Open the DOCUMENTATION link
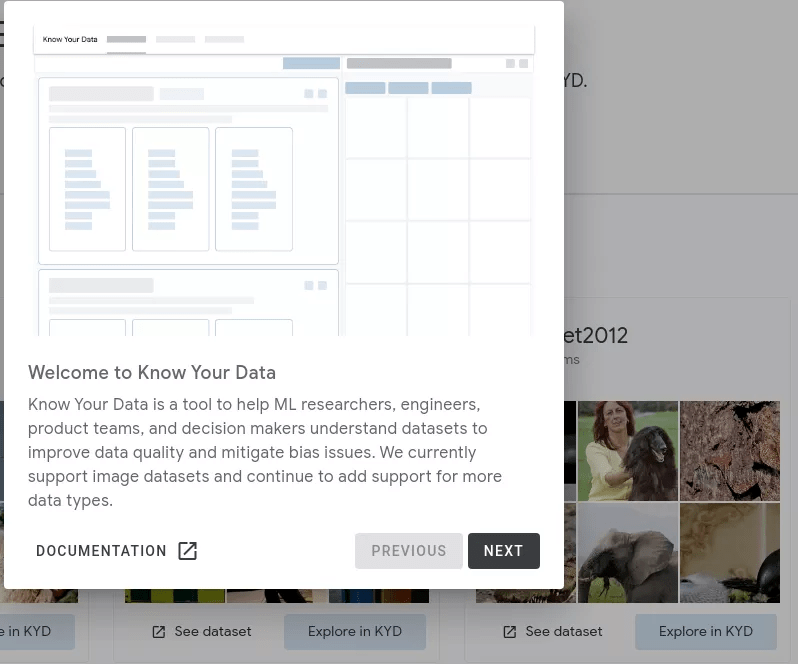Viewport: 798px width, 664px height. (101, 551)
